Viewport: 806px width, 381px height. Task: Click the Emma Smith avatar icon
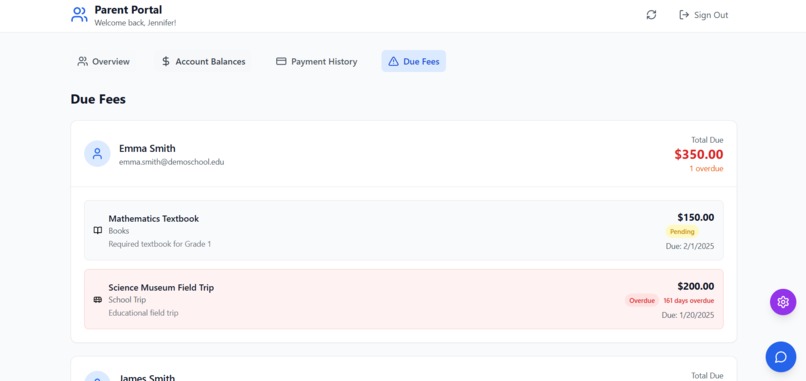(97, 154)
